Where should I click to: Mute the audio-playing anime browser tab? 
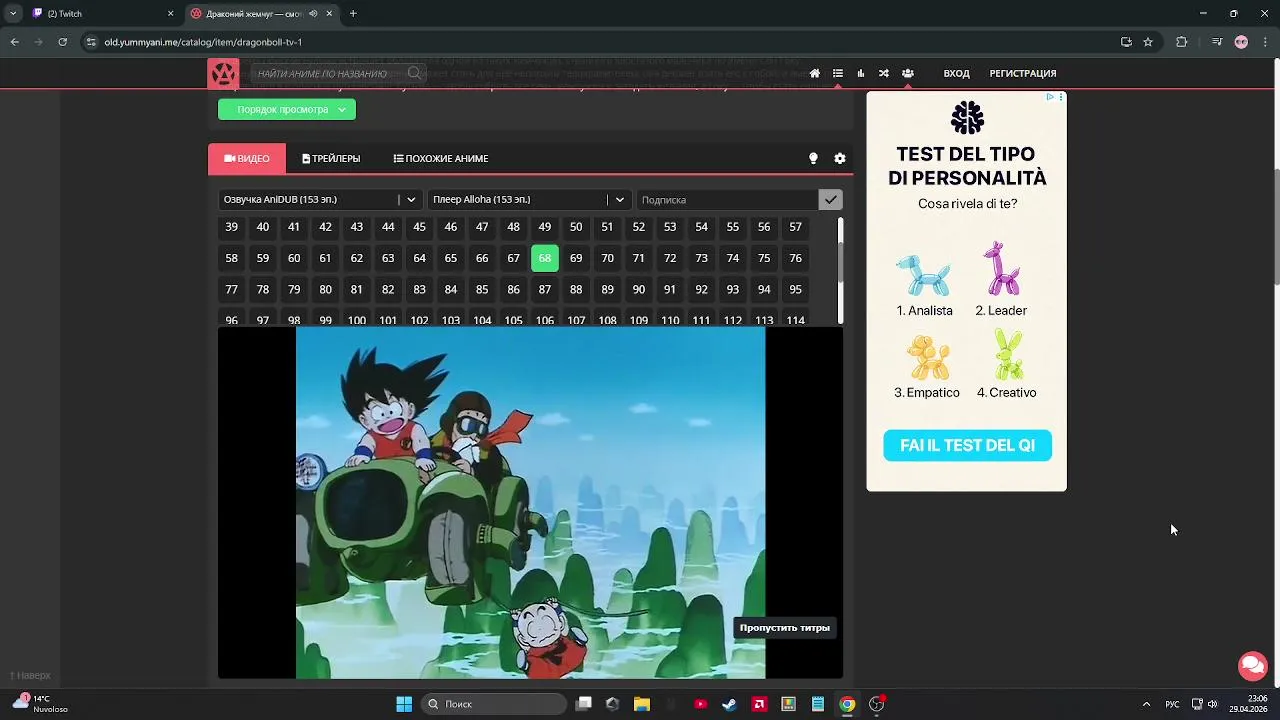click(313, 13)
